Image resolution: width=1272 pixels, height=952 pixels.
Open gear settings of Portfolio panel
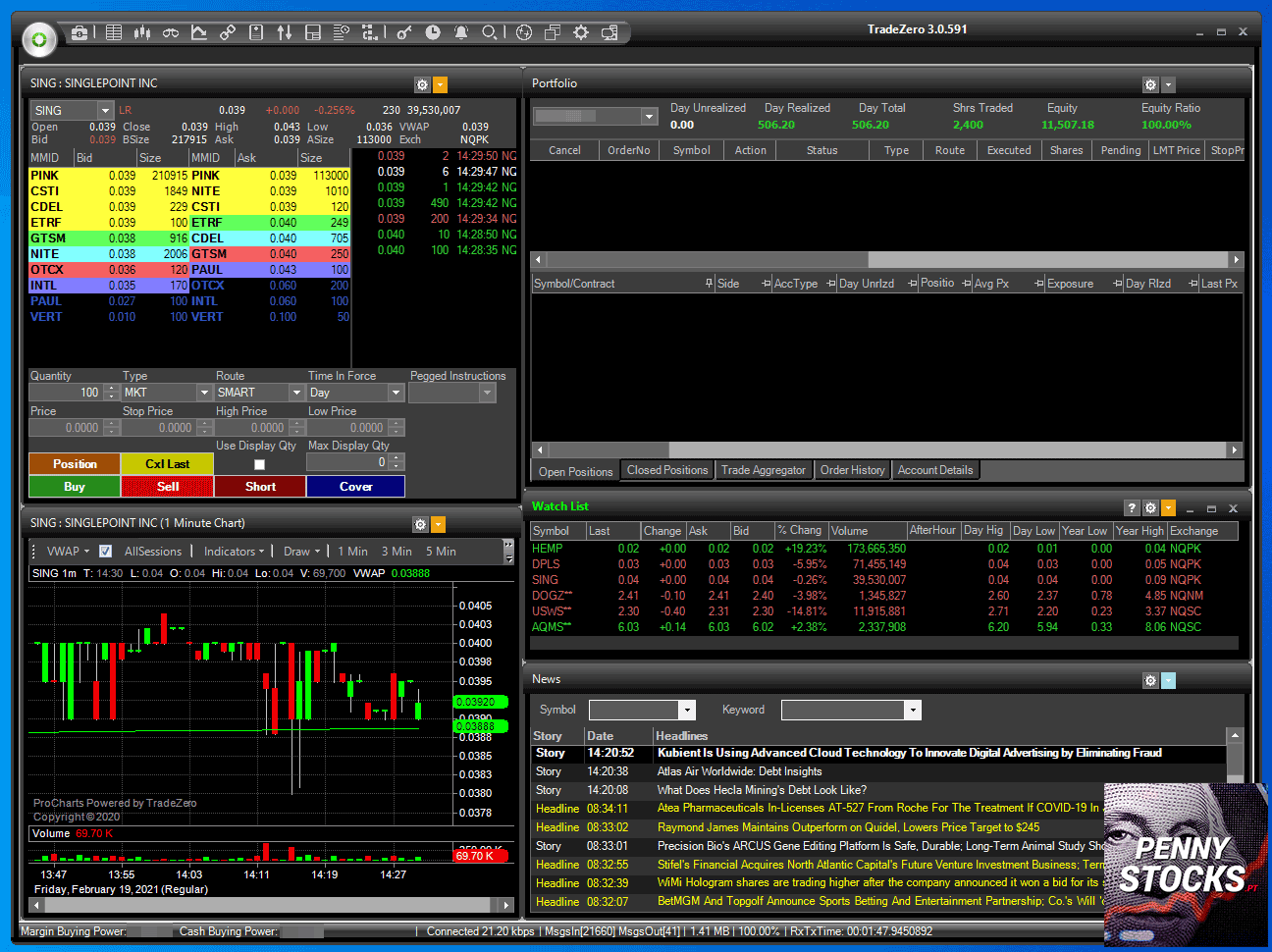(1150, 85)
